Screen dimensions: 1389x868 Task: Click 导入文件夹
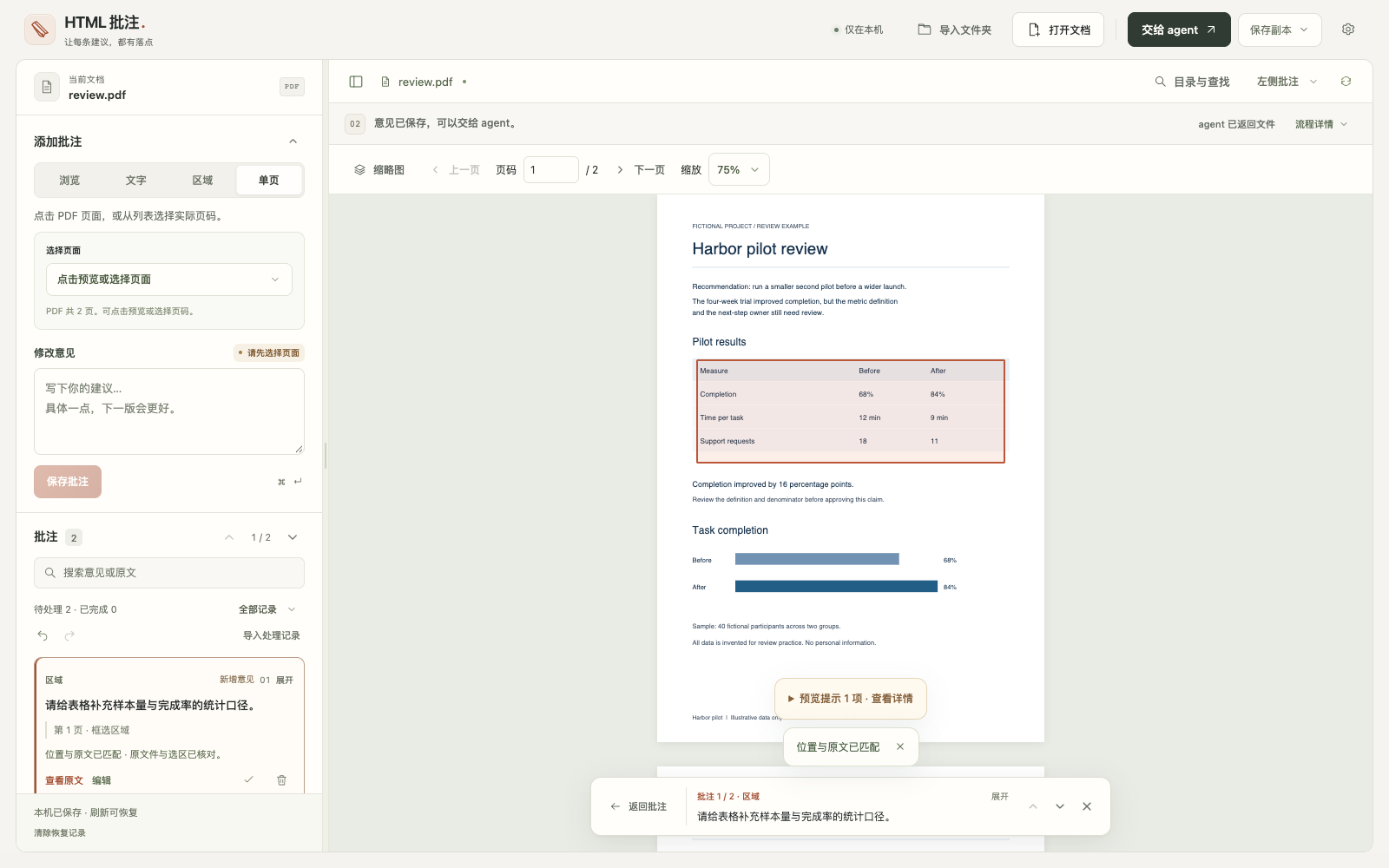(954, 30)
